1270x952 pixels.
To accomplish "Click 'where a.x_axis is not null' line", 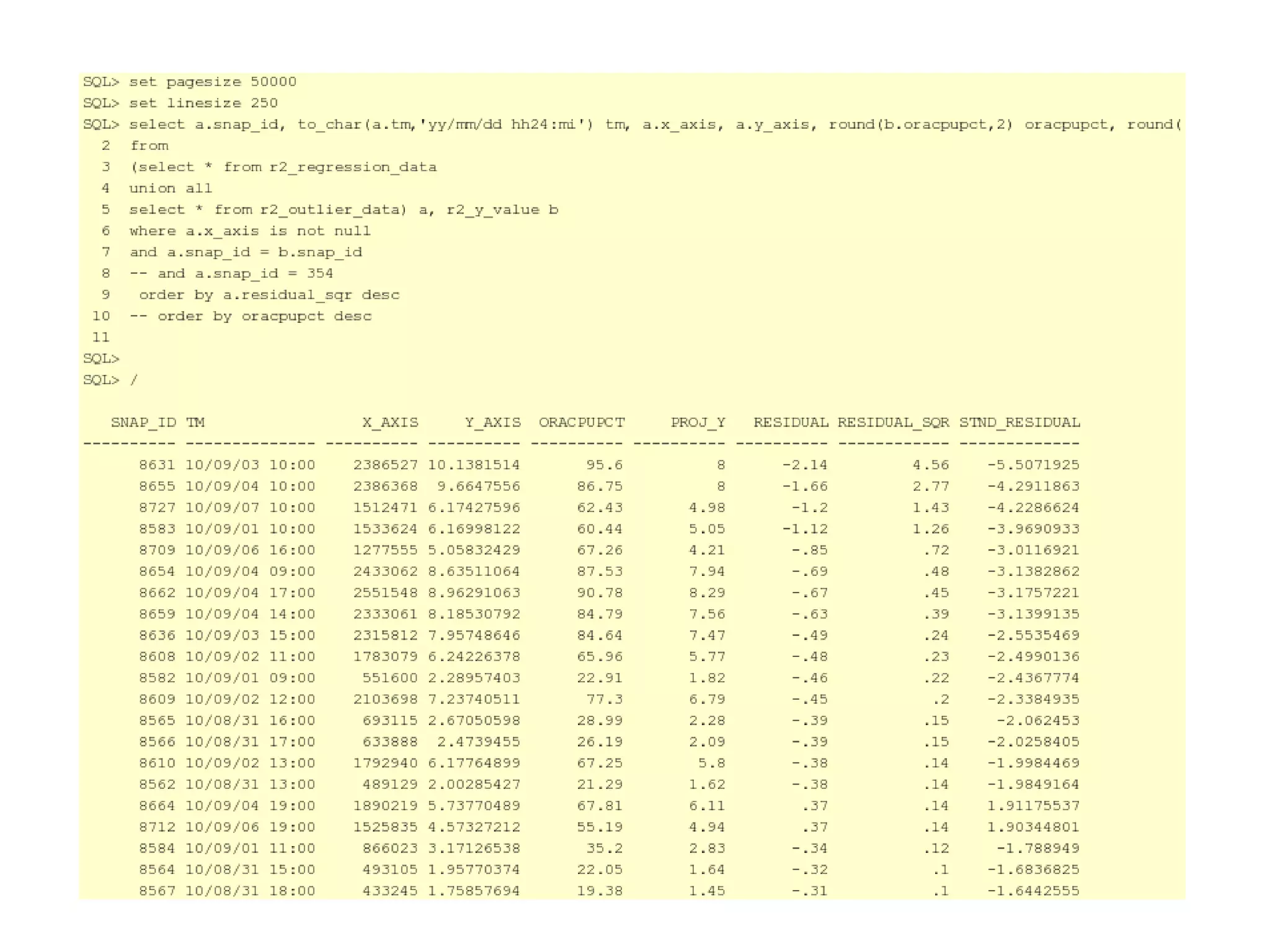I will [249, 231].
